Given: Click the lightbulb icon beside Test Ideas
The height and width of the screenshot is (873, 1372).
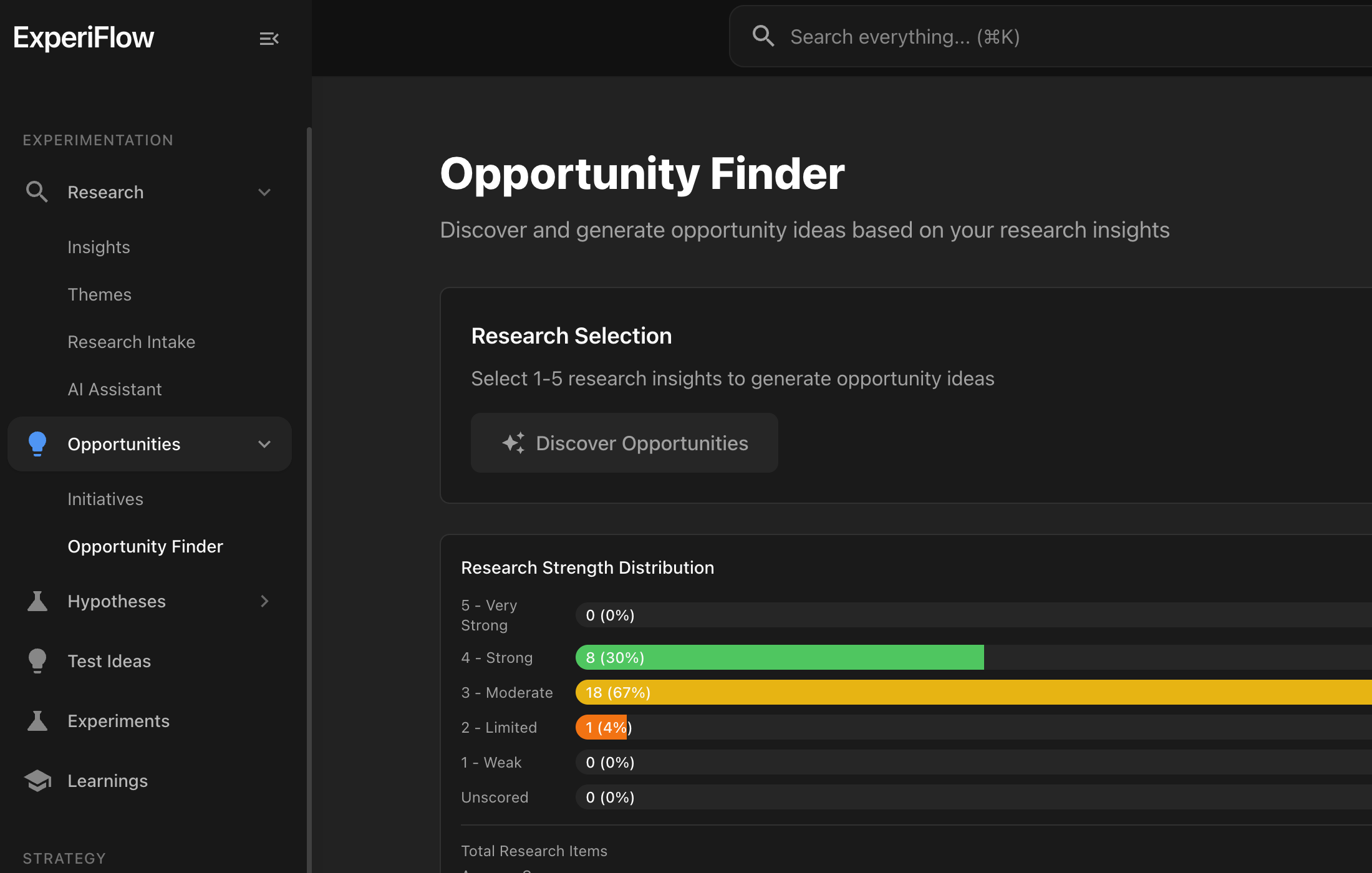Looking at the screenshot, I should coord(37,660).
